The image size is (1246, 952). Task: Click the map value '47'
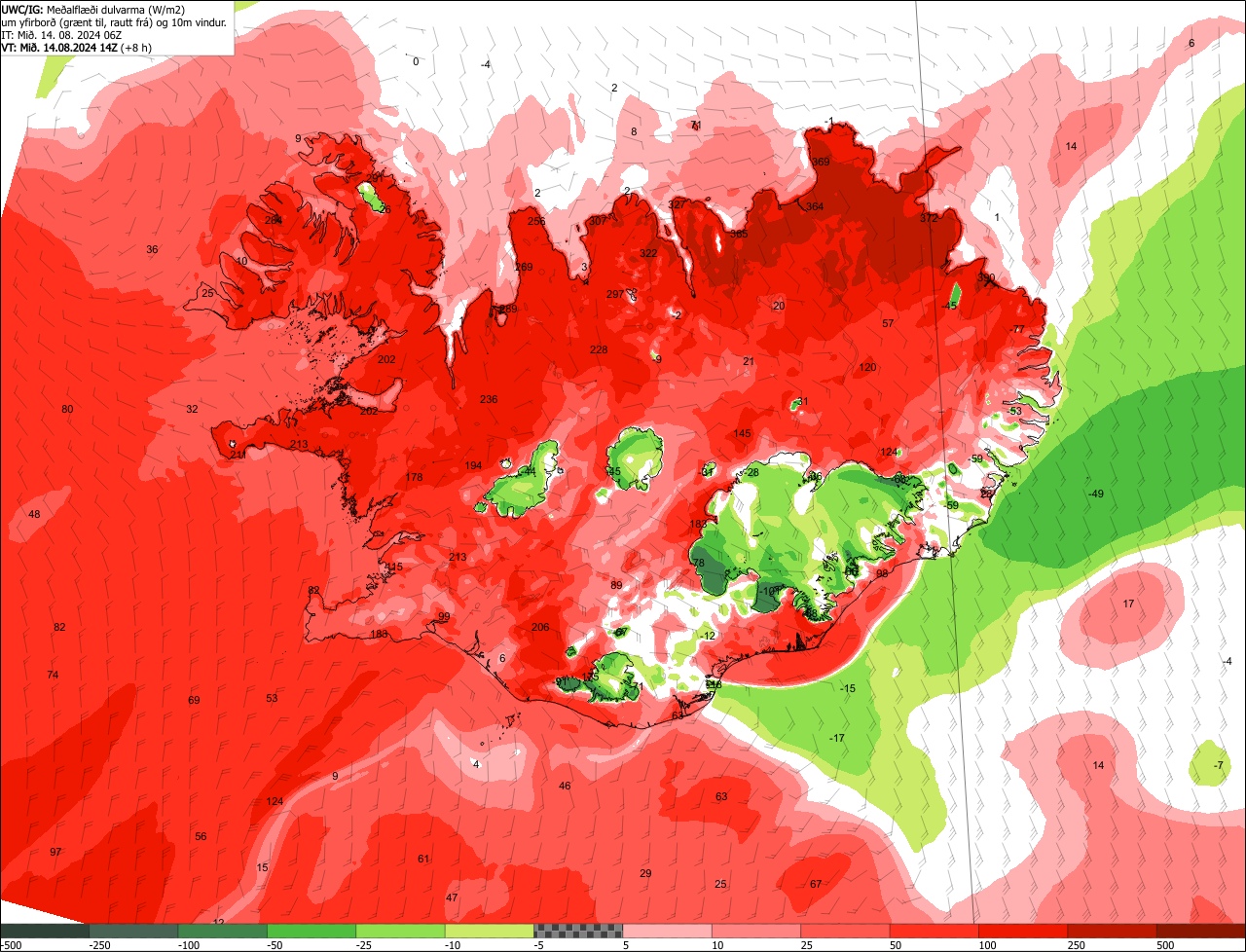tap(452, 897)
